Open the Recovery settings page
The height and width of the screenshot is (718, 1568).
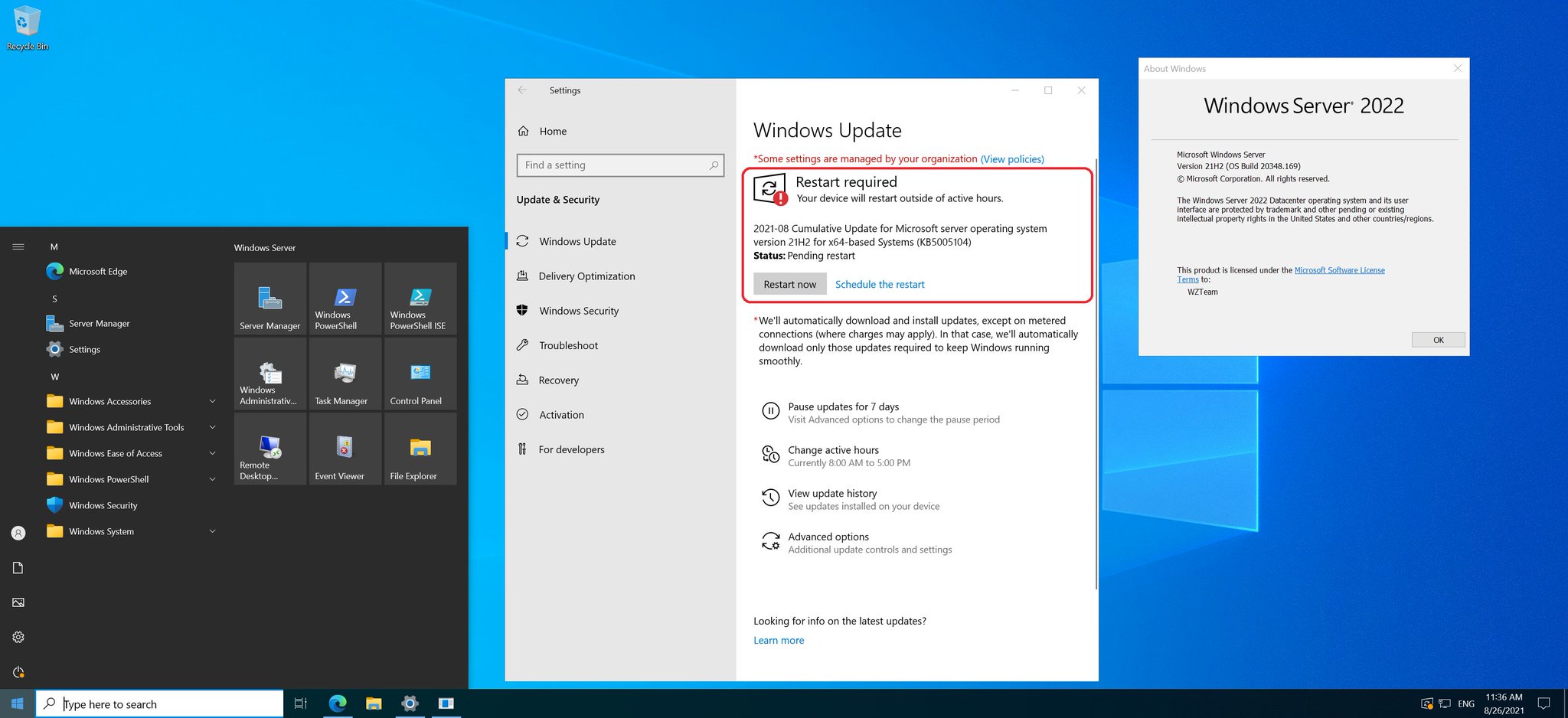pos(558,380)
